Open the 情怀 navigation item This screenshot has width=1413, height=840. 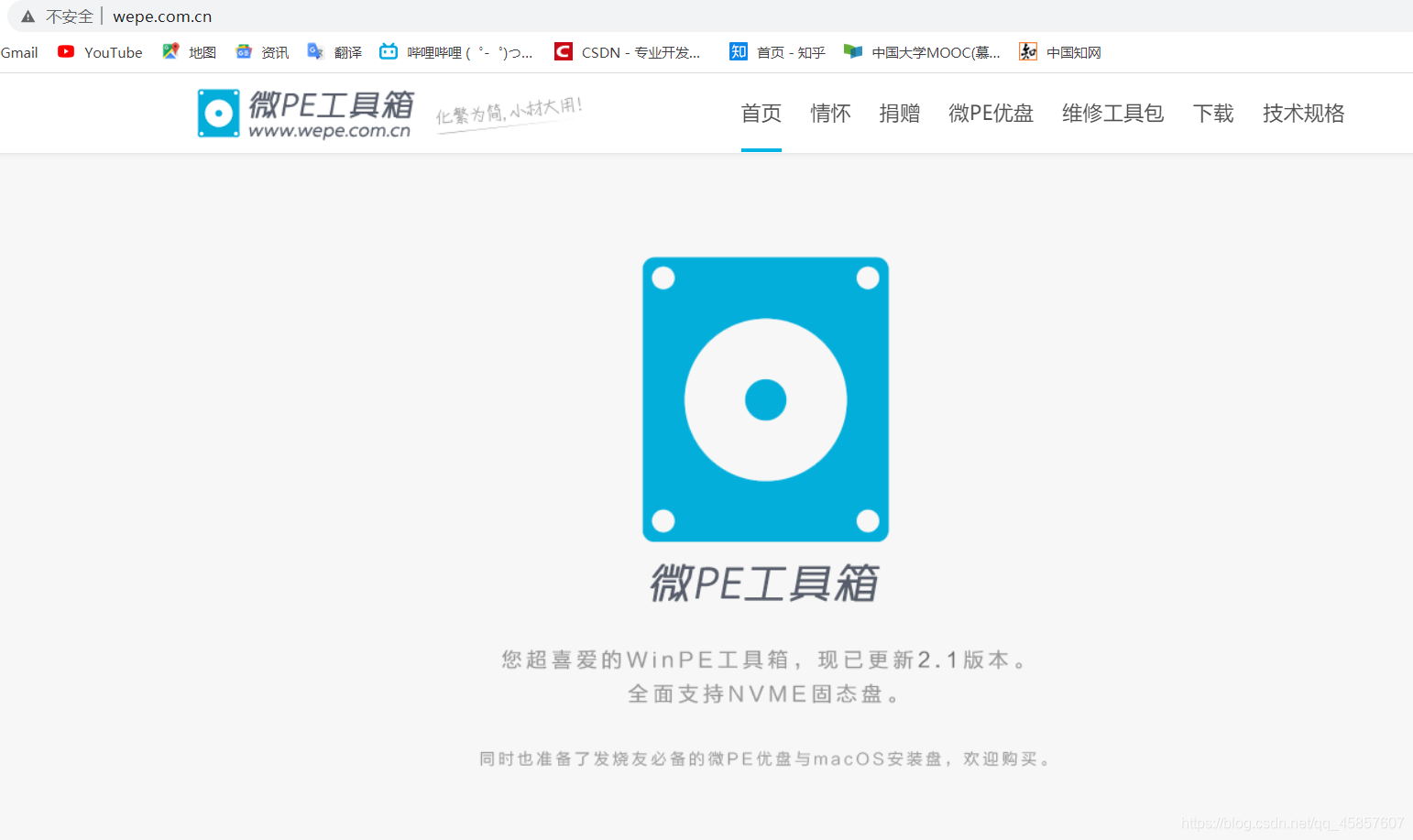pos(830,114)
